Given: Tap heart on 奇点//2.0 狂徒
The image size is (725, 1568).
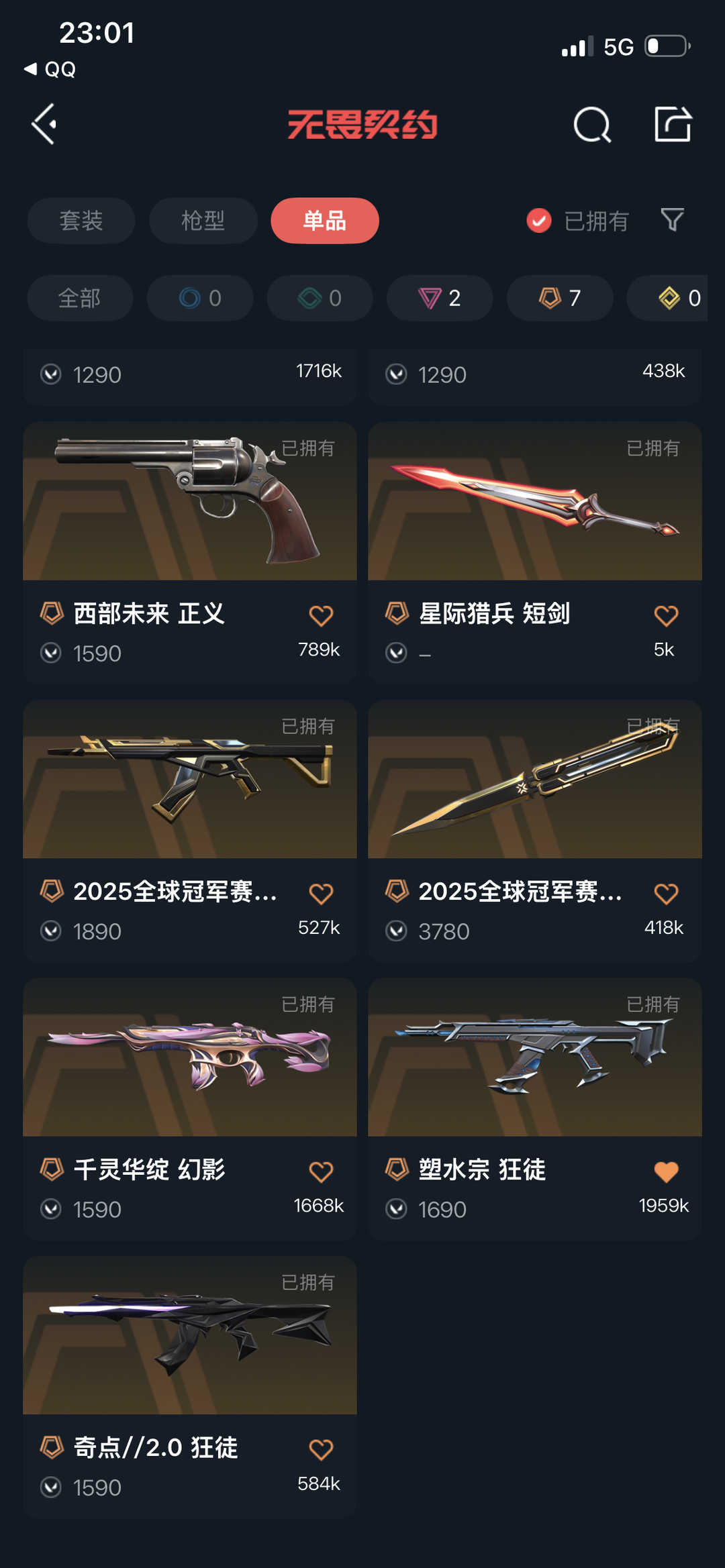Looking at the screenshot, I should pos(321,1450).
